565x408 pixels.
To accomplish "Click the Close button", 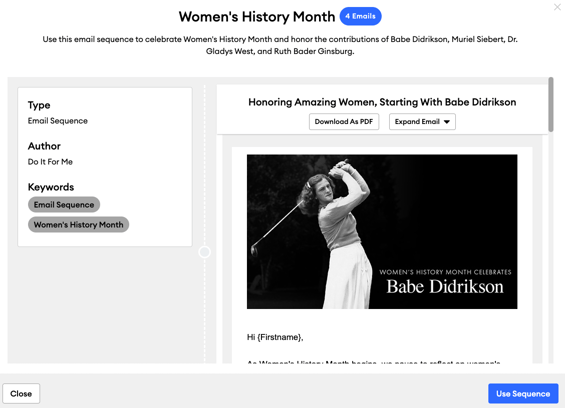I will coord(21,394).
